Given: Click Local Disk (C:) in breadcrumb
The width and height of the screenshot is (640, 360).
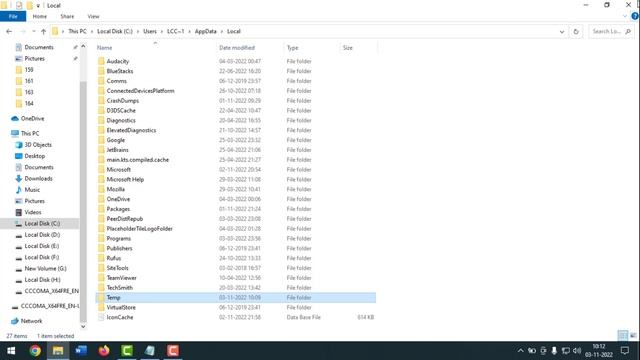Looking at the screenshot, I should click(115, 31).
